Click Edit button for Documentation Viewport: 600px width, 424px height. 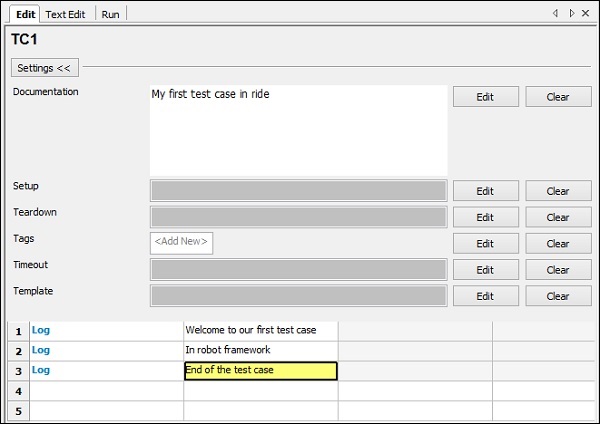tap(485, 97)
